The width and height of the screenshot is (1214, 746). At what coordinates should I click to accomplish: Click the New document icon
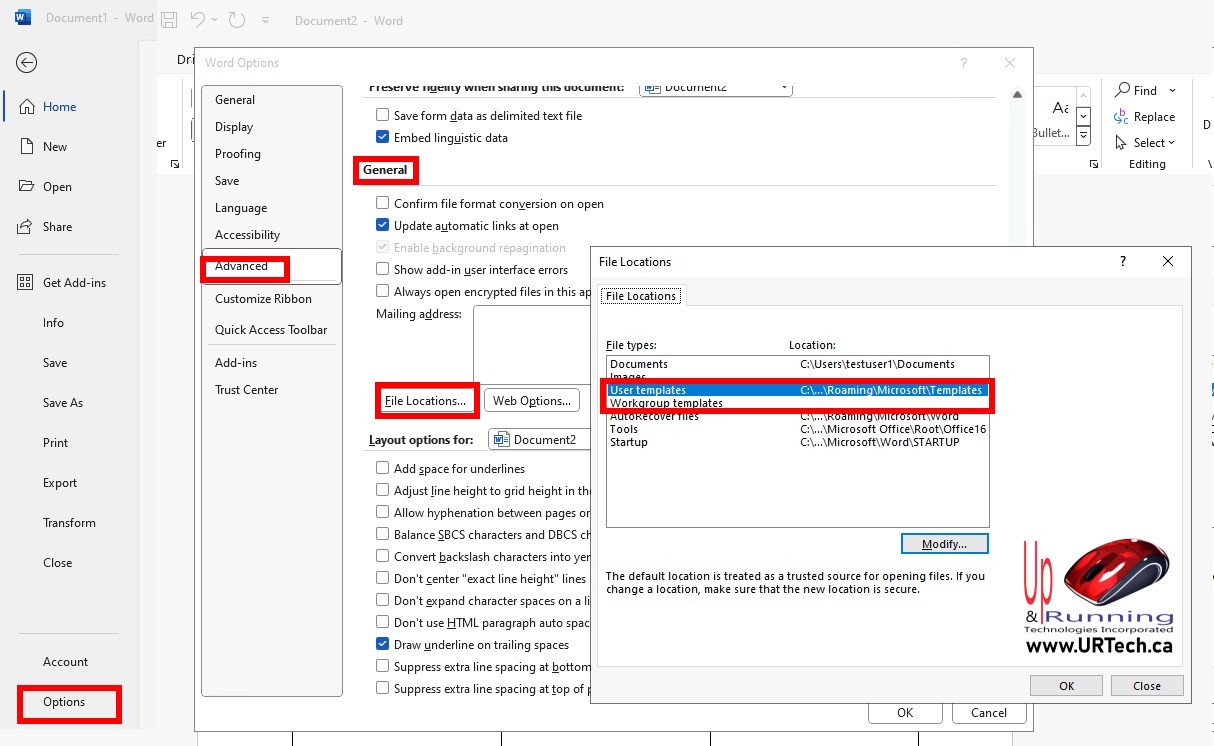coord(27,147)
